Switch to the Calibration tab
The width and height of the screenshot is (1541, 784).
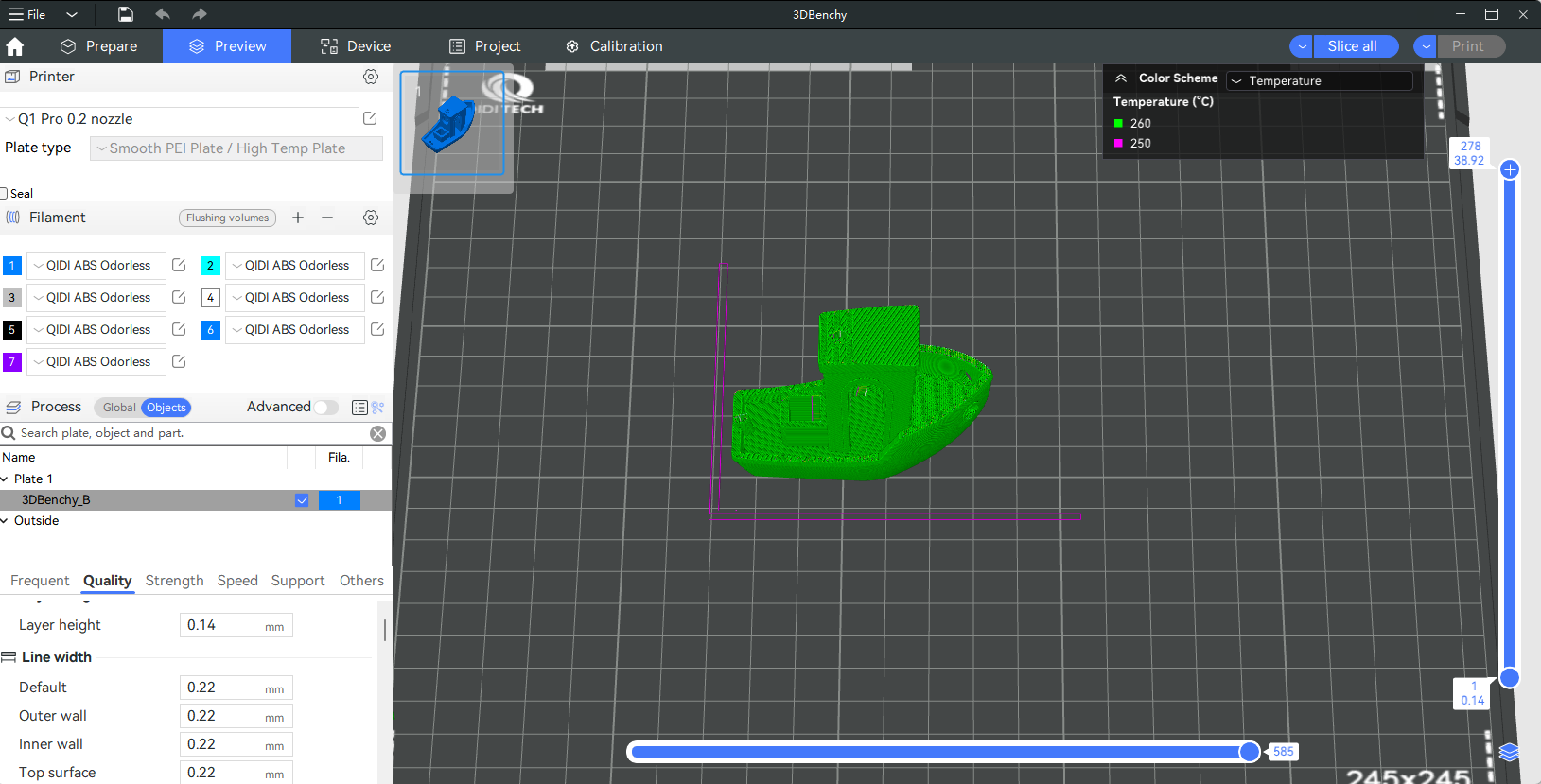(x=614, y=46)
